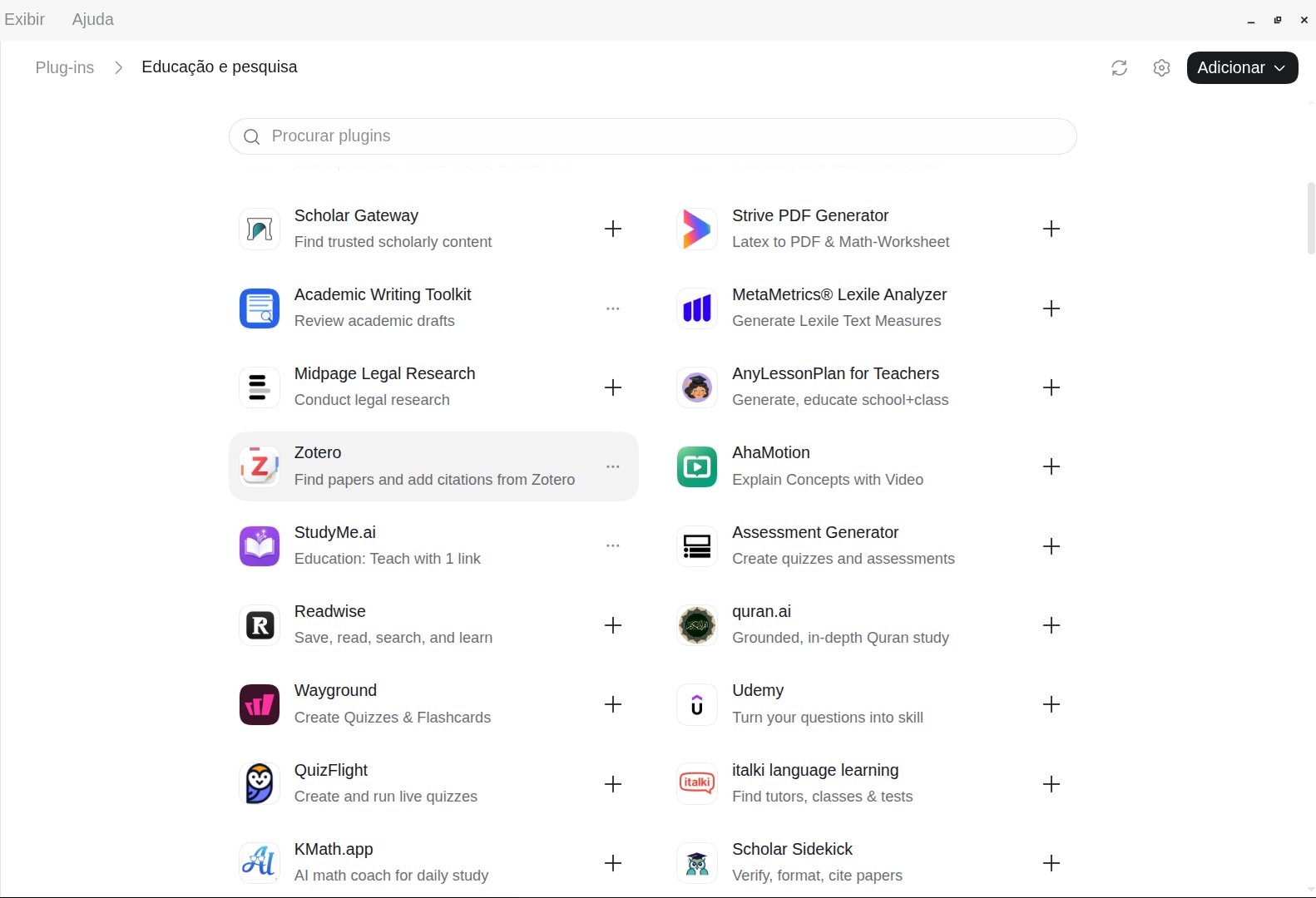Click the QuizFlight penguin icon
Image resolution: width=1316 pixels, height=898 pixels.
coord(260,784)
